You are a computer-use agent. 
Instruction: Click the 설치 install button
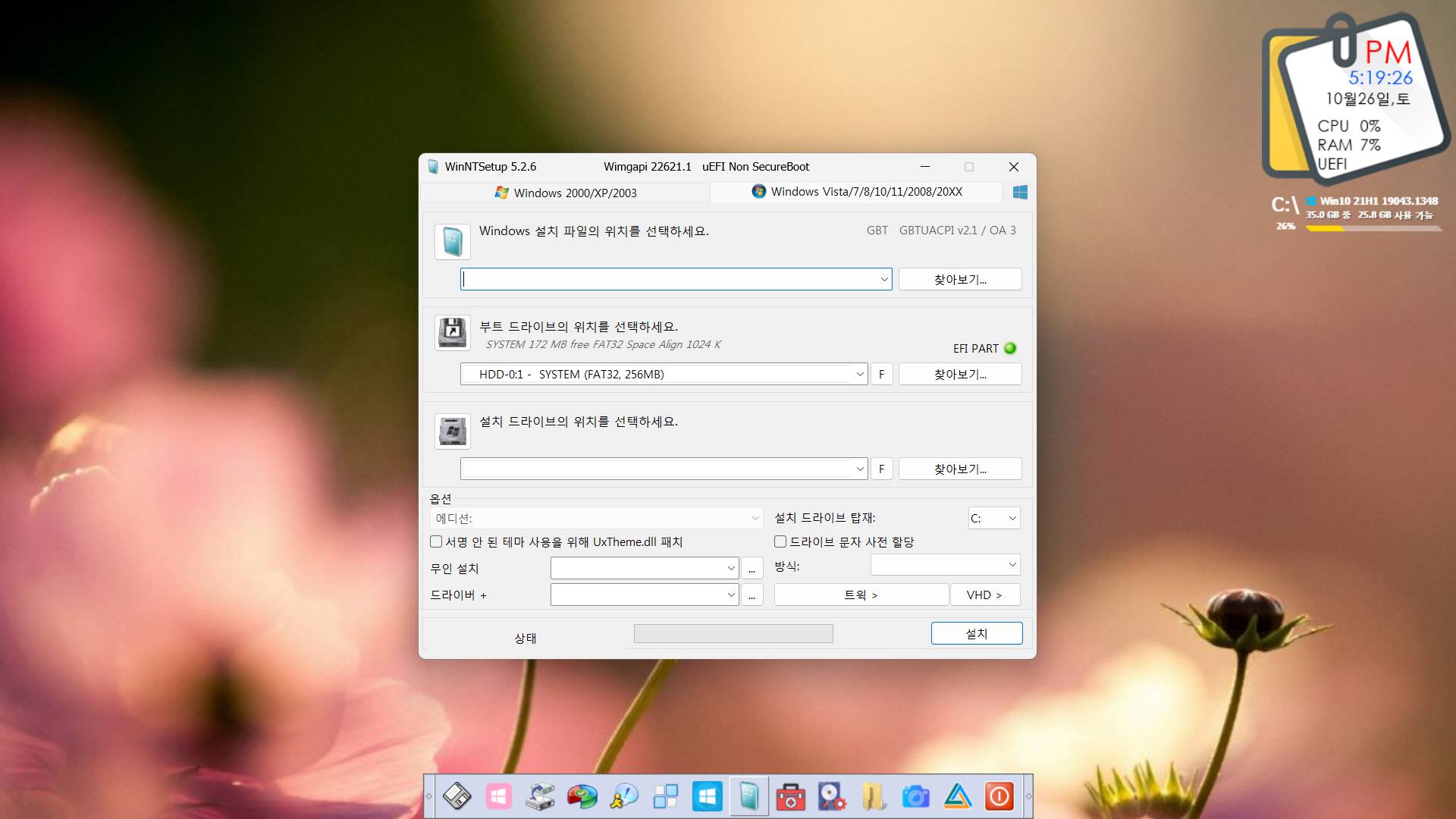(977, 633)
